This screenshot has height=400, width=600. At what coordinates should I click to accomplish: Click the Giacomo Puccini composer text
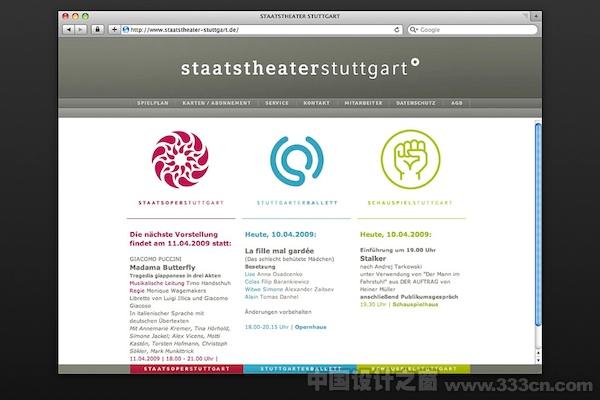point(155,259)
